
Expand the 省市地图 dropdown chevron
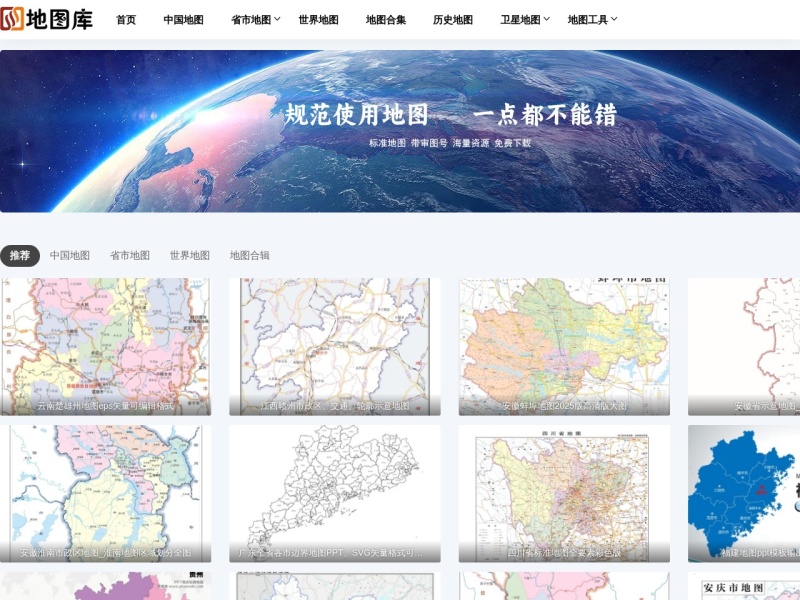click(x=277, y=19)
